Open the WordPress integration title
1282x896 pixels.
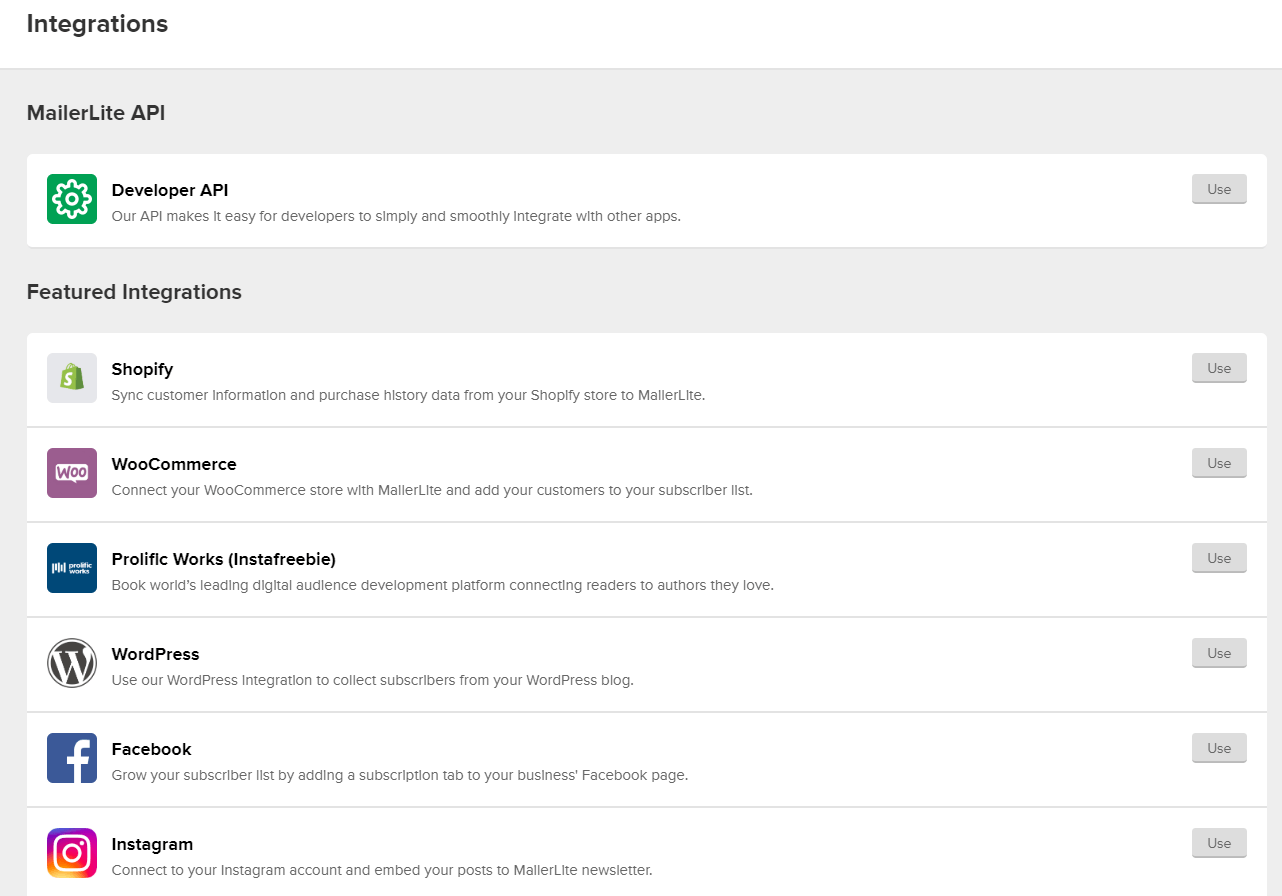[x=155, y=654]
